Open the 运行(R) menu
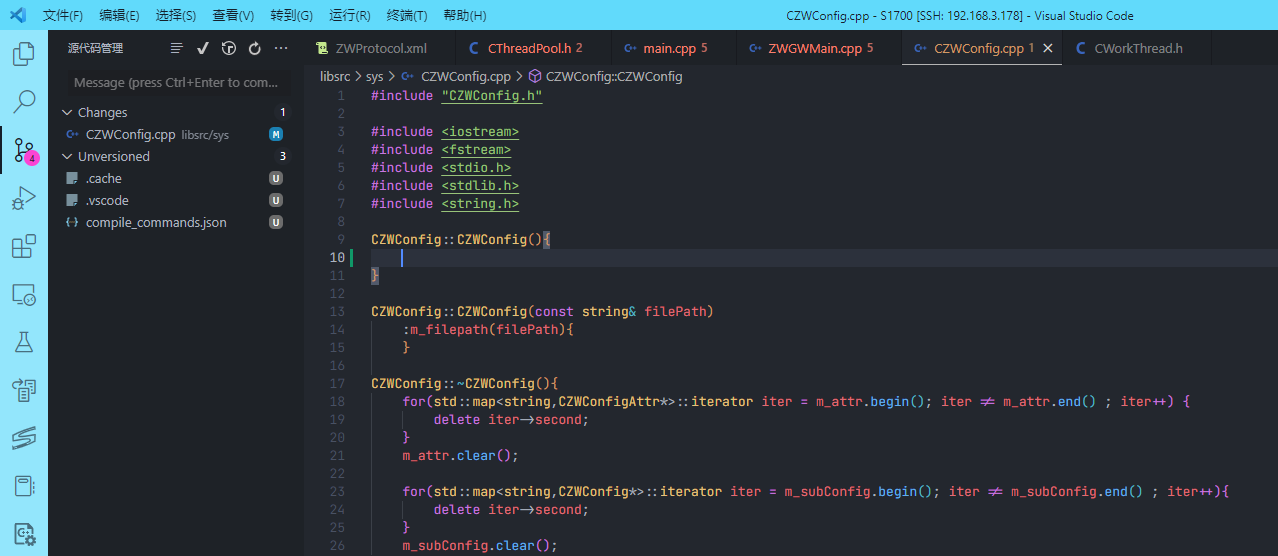 (x=349, y=15)
